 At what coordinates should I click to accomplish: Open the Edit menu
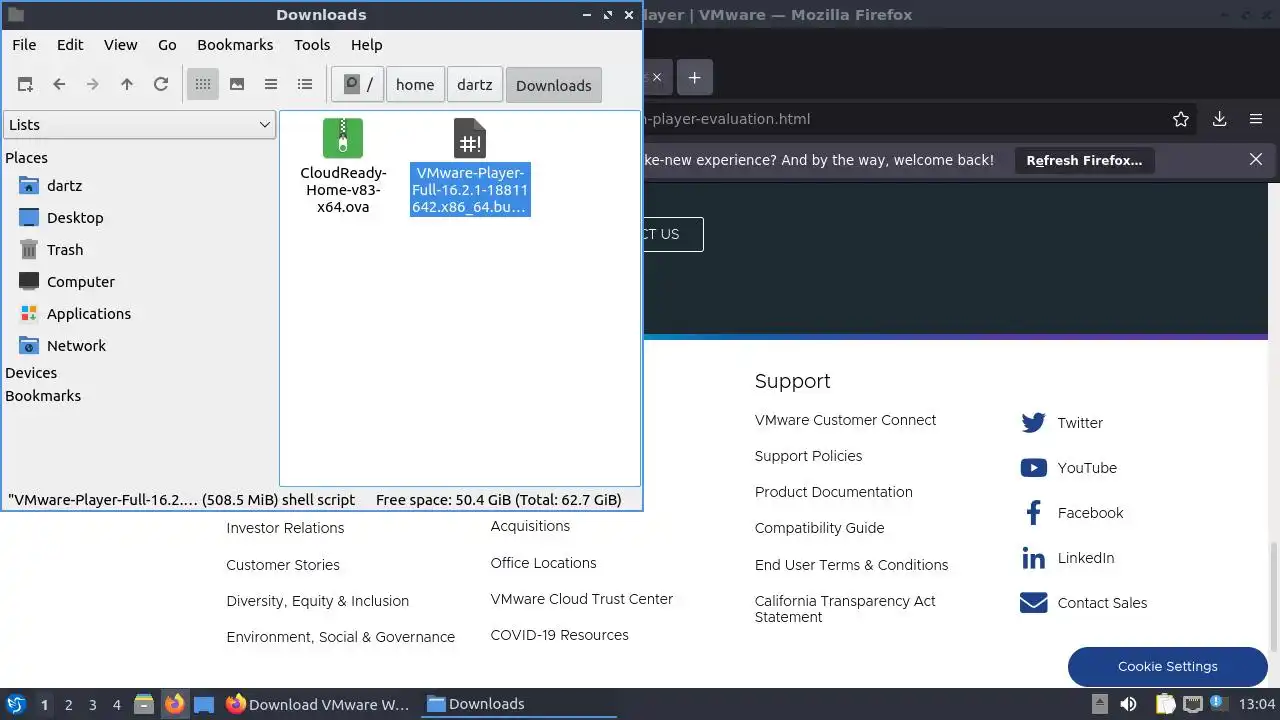coord(70,45)
